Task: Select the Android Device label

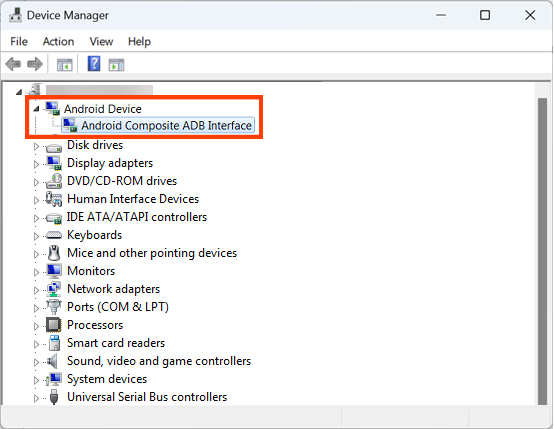Action: (102, 108)
